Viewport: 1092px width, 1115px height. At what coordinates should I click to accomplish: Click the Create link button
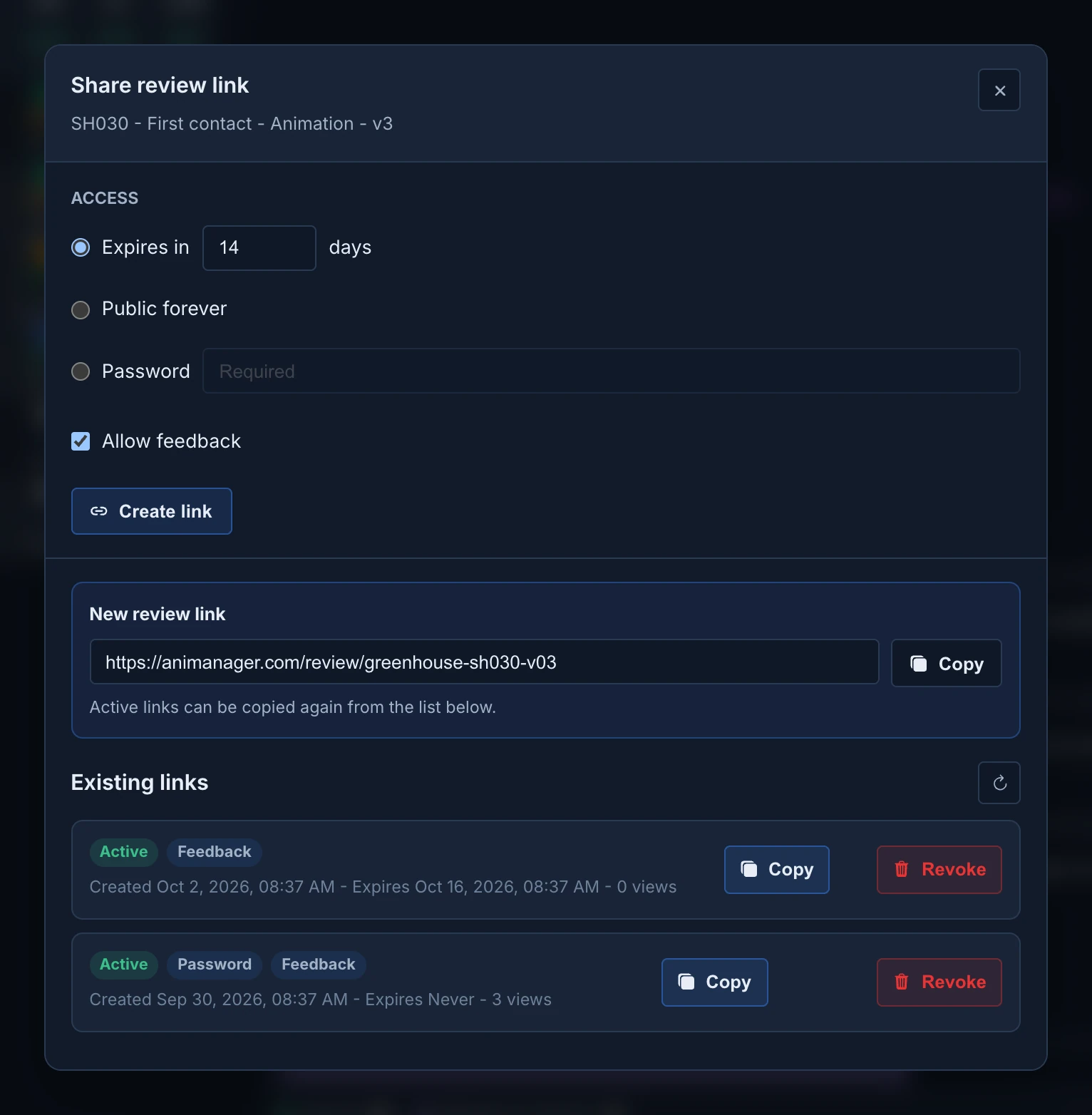coord(152,511)
